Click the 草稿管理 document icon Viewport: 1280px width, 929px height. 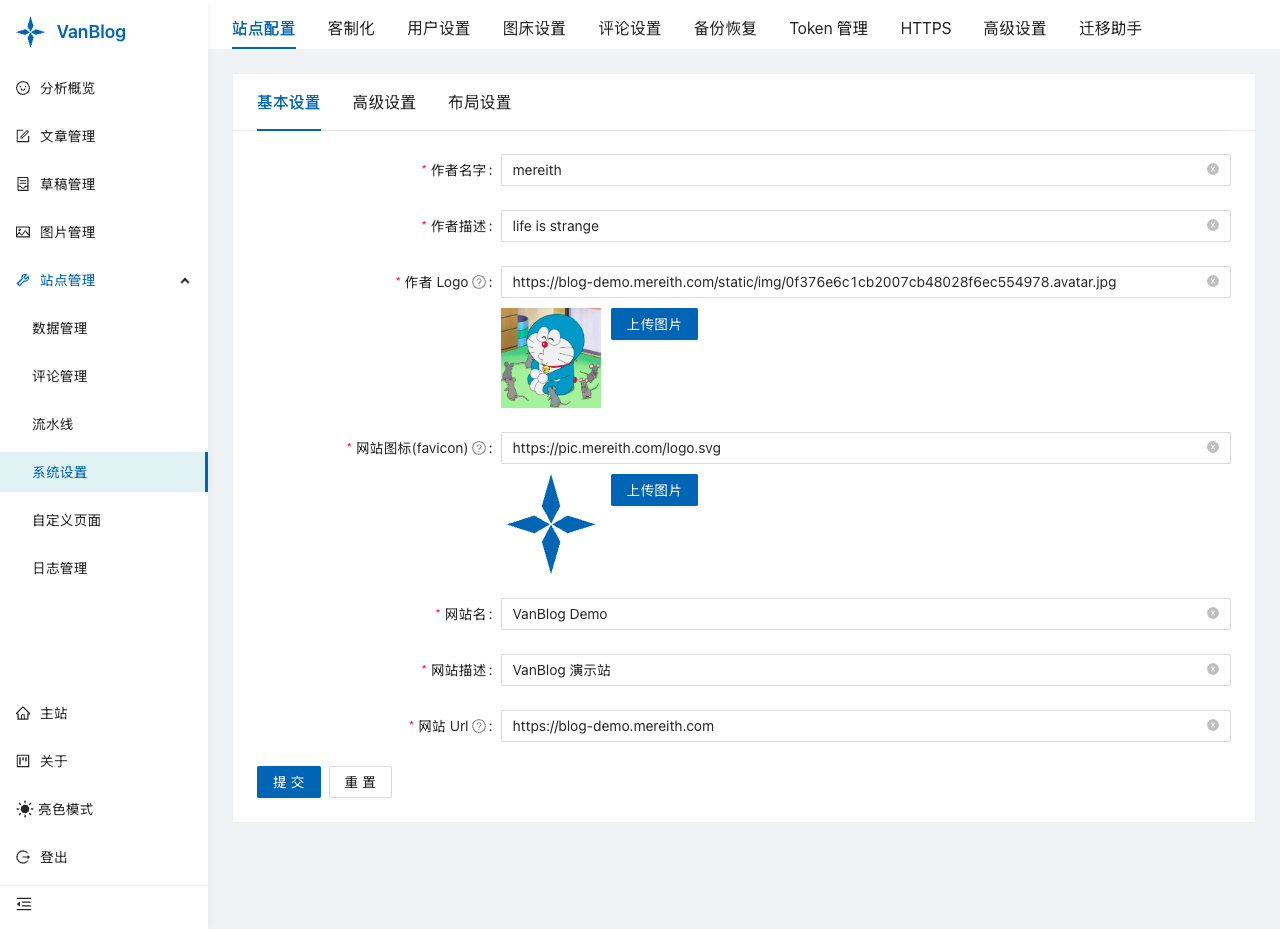tap(23, 184)
